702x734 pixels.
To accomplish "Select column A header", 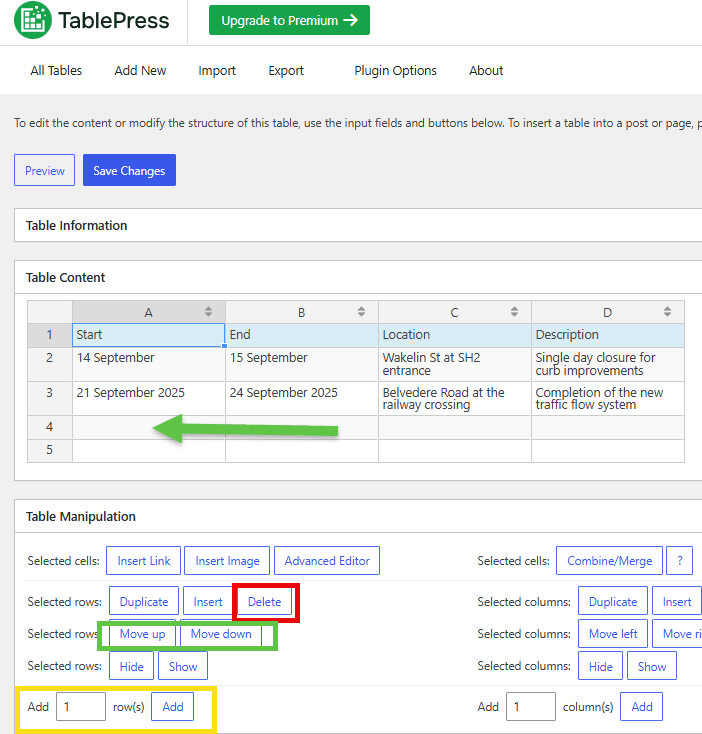I will point(149,312).
